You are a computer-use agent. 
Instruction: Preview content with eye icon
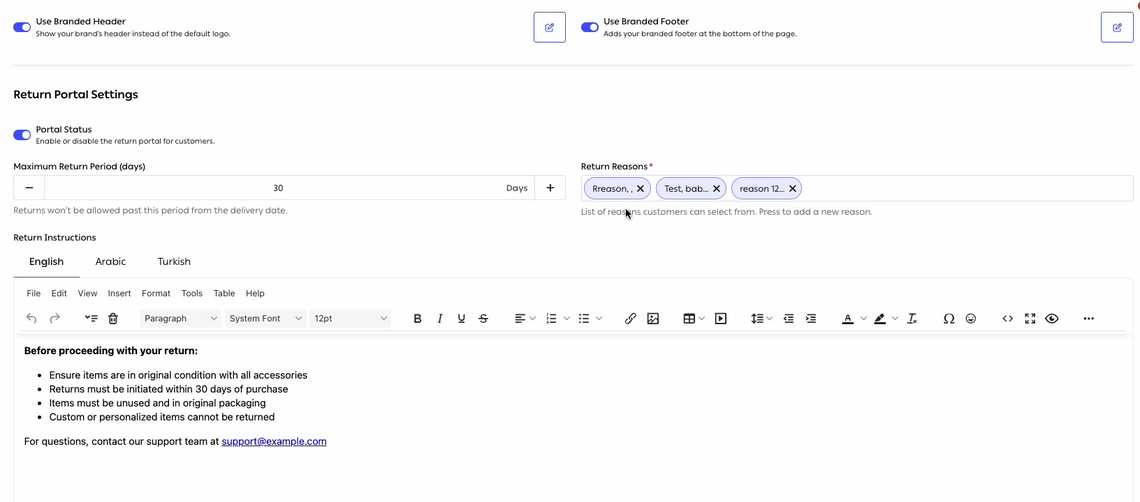1051,319
